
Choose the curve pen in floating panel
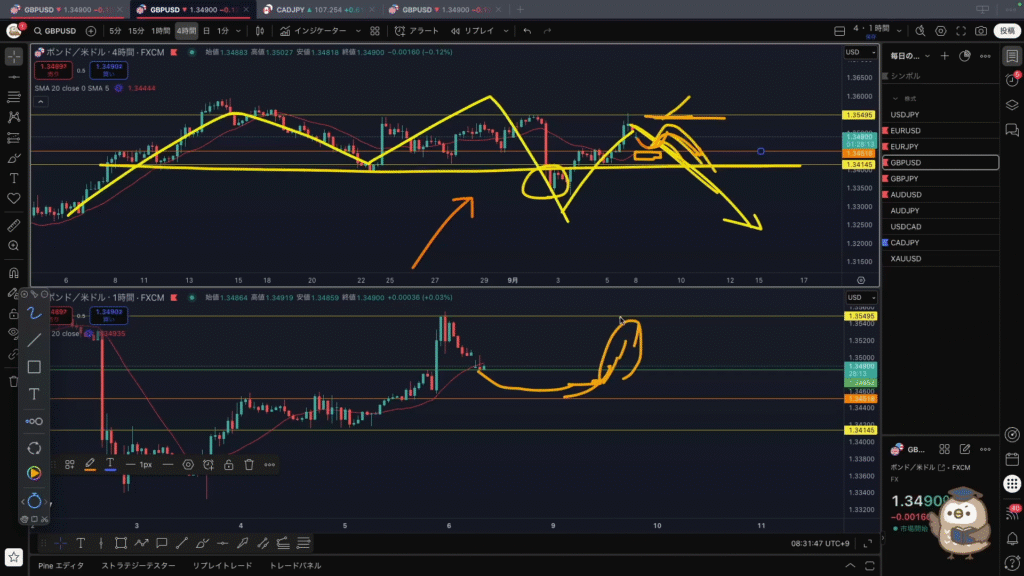click(34, 313)
